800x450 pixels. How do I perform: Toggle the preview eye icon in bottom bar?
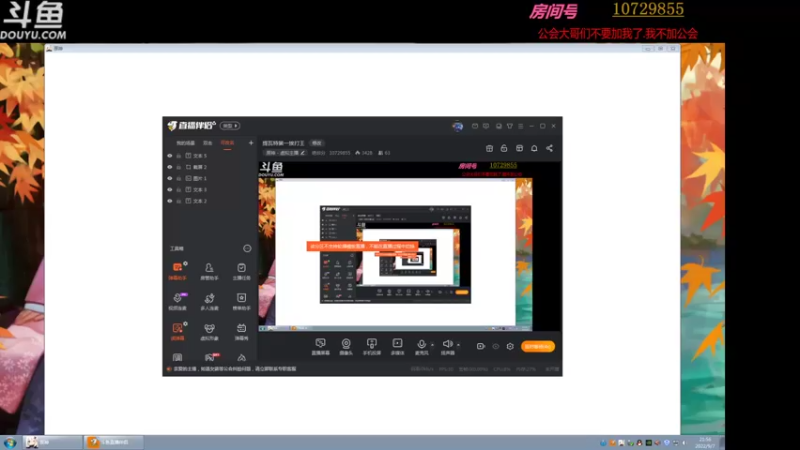tap(495, 346)
